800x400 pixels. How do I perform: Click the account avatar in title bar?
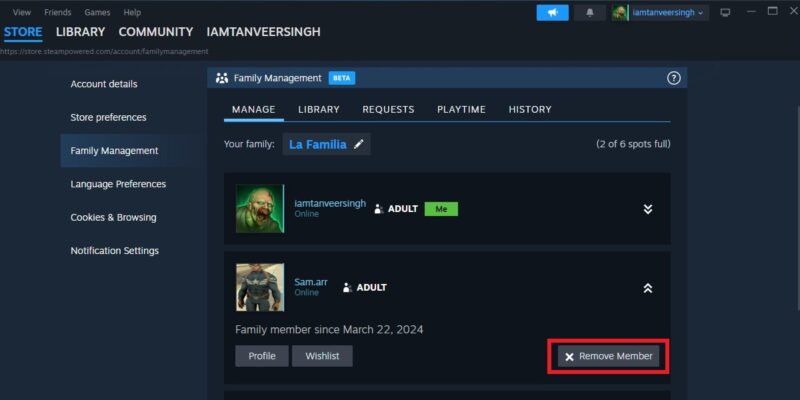click(620, 13)
